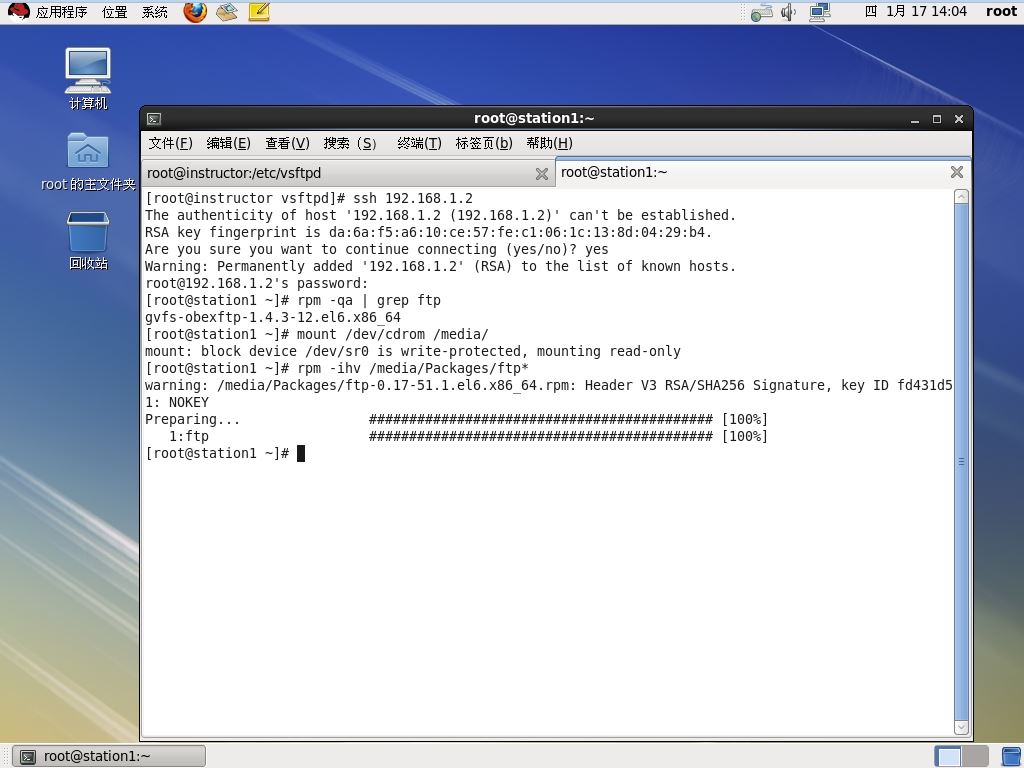Click the 'Preparing...' progress line

456,419
